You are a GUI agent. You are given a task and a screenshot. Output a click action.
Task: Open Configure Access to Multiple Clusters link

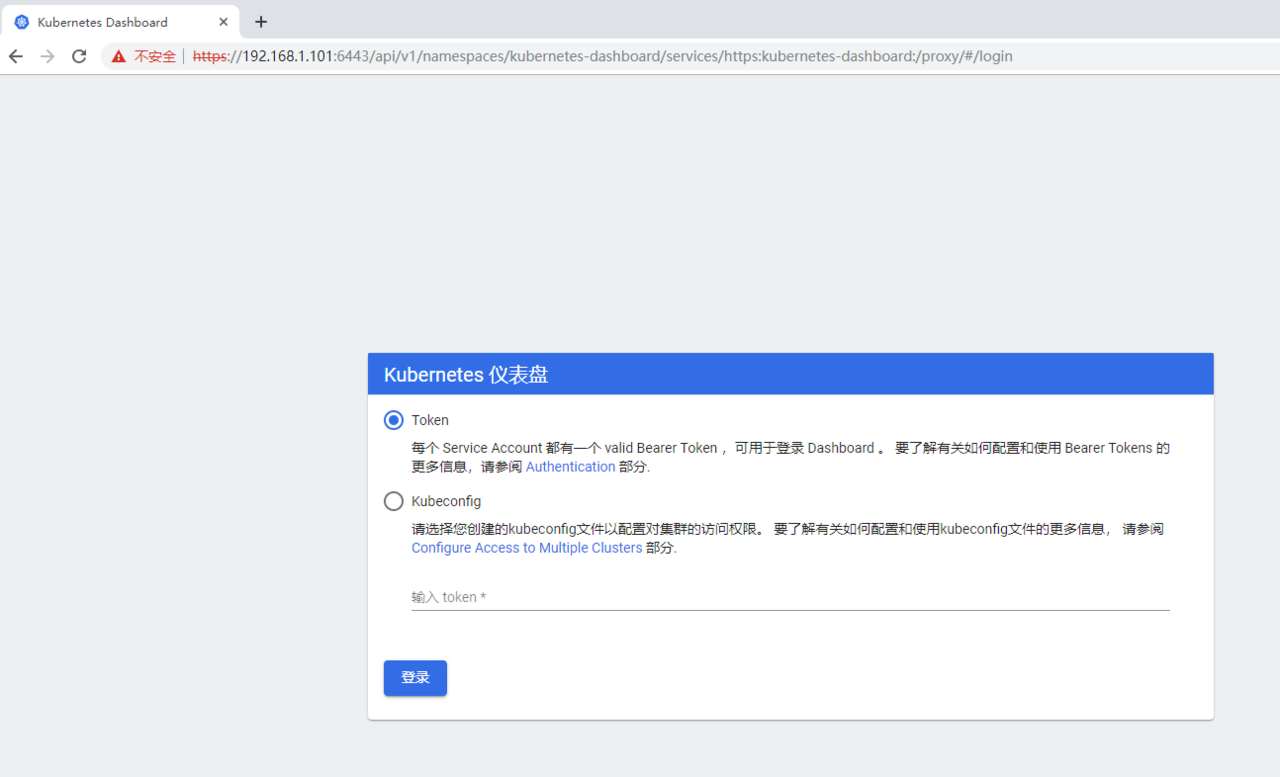click(526, 548)
